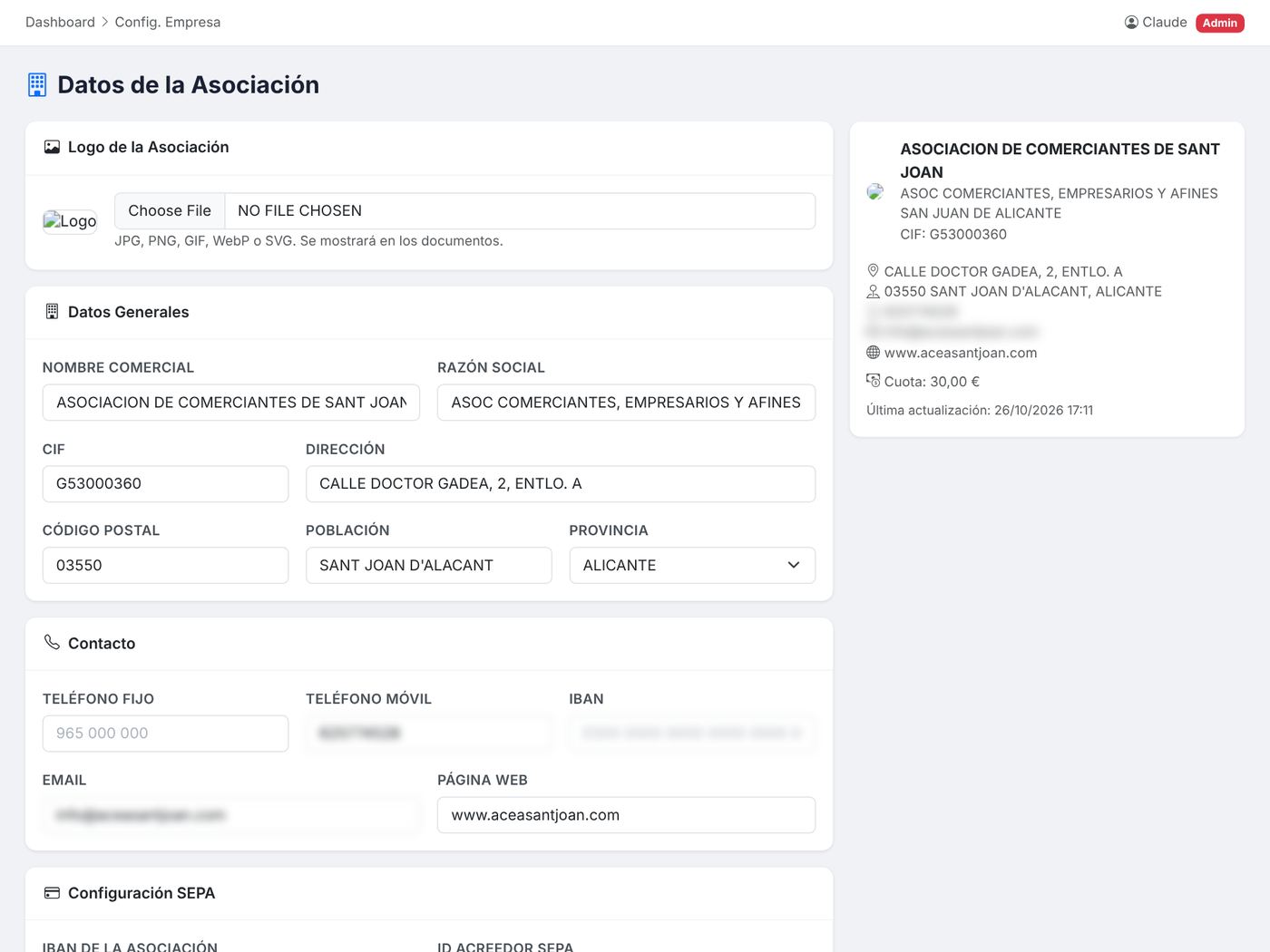This screenshot has width=1270, height=952.
Task: Click the CIF: G53000360 text in summary card
Action: tap(953, 234)
